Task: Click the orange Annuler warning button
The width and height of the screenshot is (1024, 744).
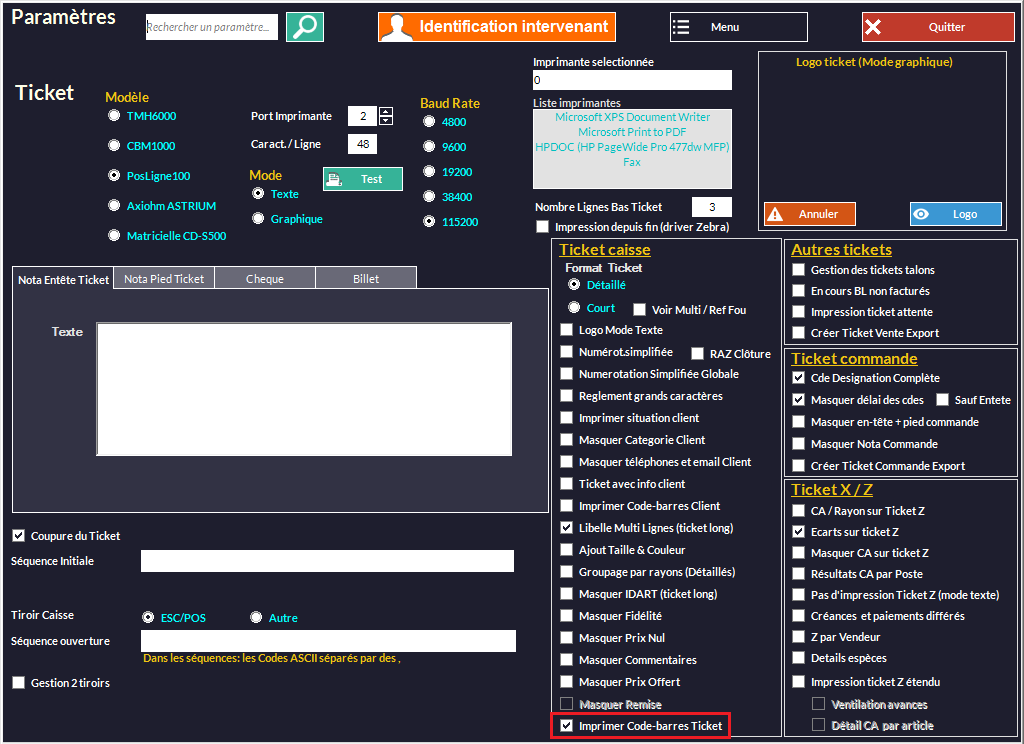Action: click(x=809, y=214)
